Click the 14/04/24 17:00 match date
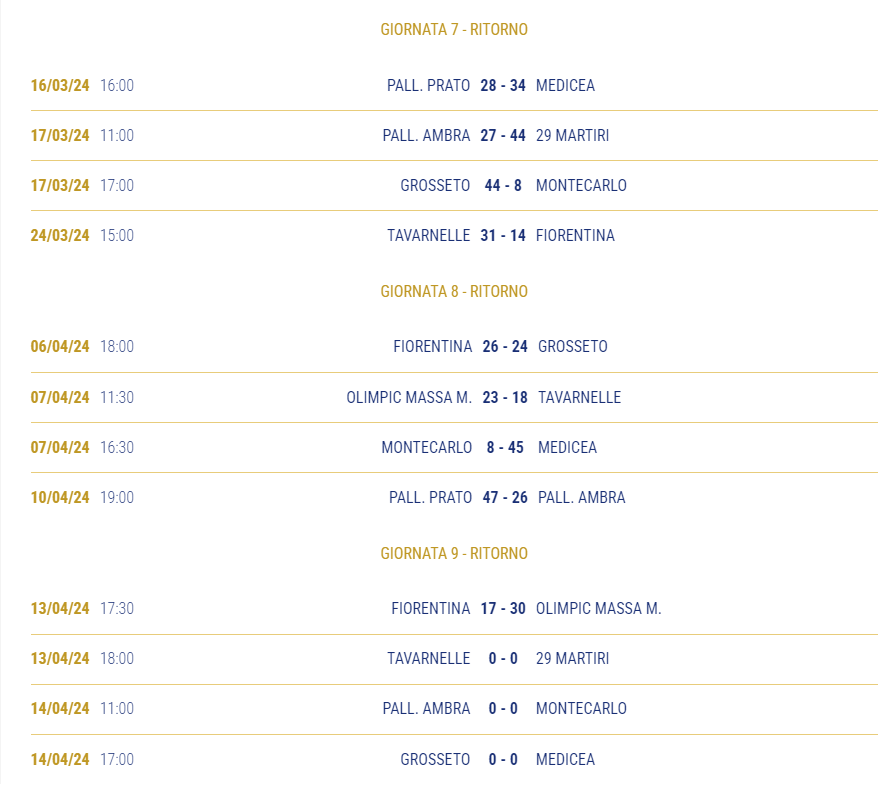 (60, 759)
